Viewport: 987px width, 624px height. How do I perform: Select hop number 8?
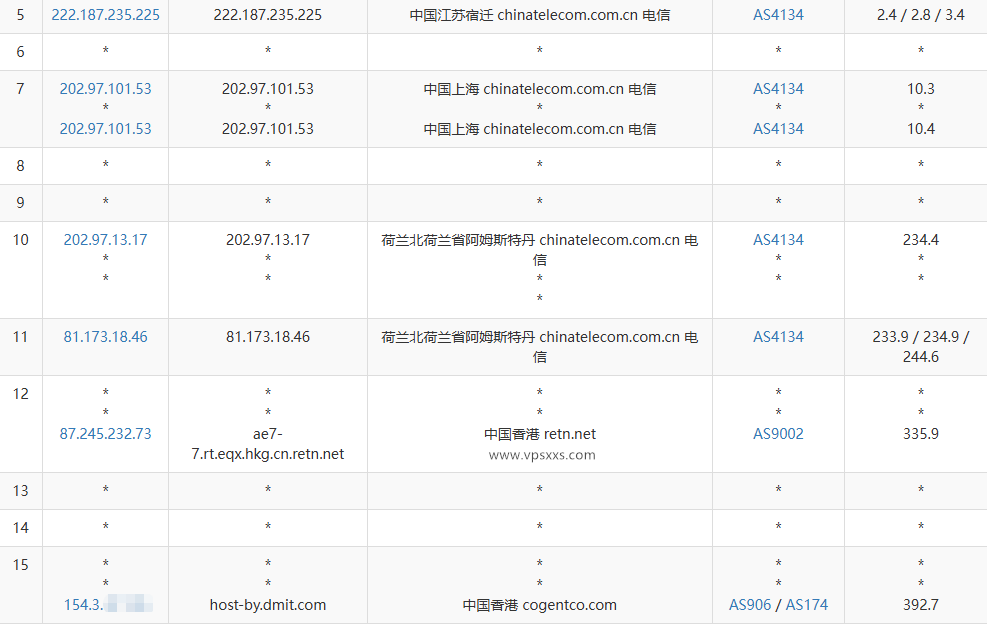pos(21,166)
